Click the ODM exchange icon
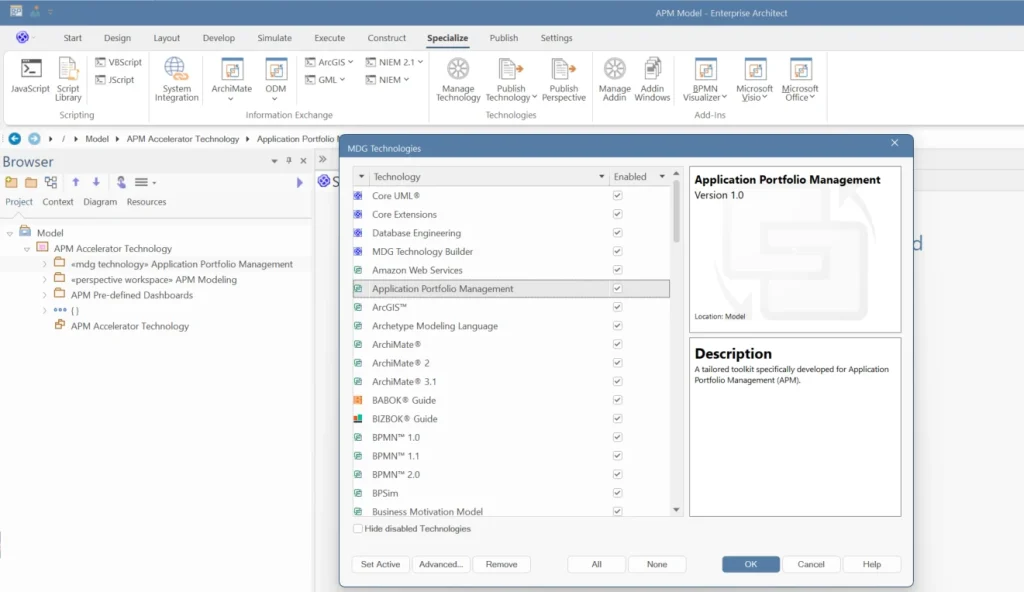1024x592 pixels. [276, 69]
